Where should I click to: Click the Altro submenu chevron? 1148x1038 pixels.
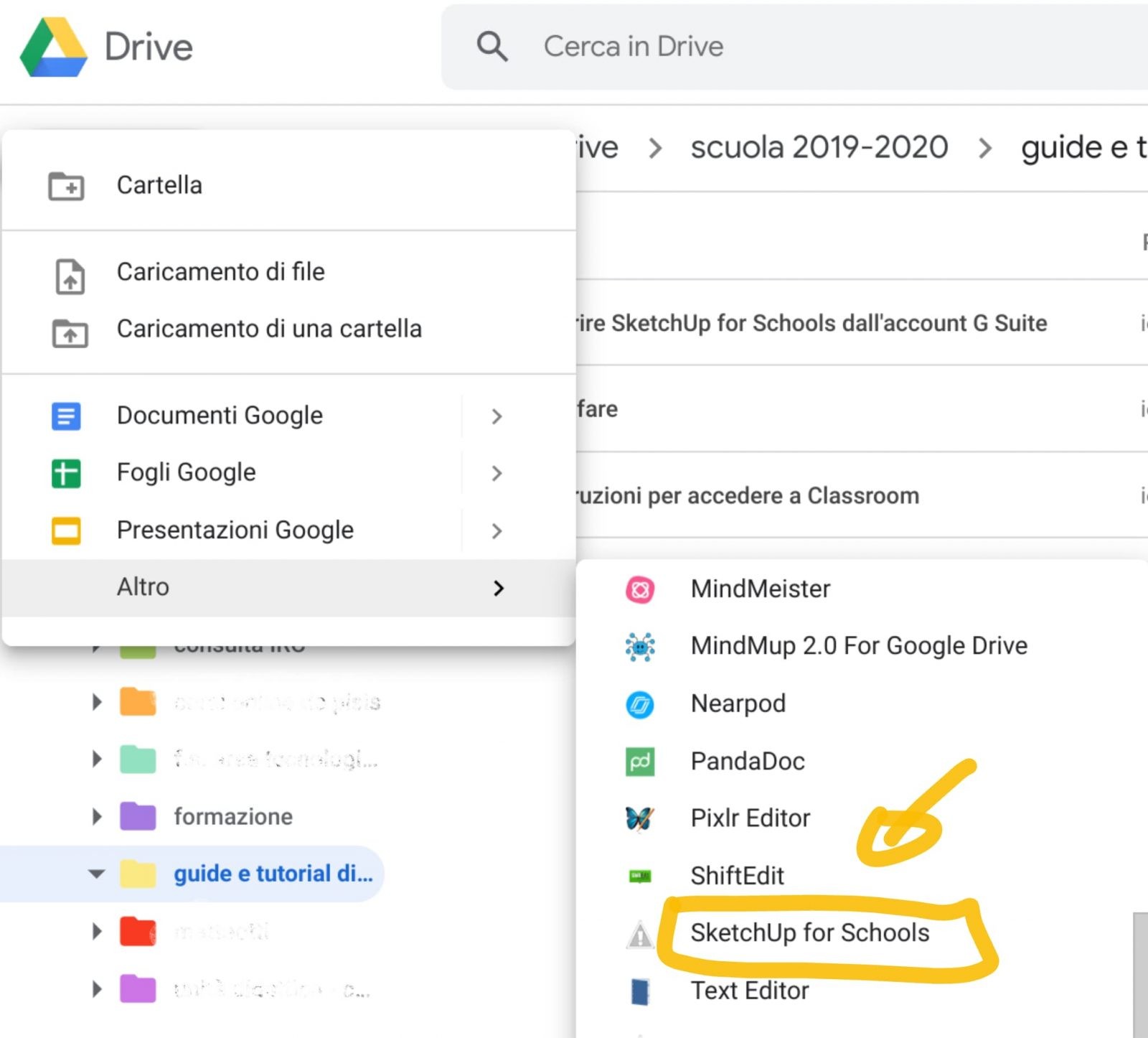tap(499, 588)
